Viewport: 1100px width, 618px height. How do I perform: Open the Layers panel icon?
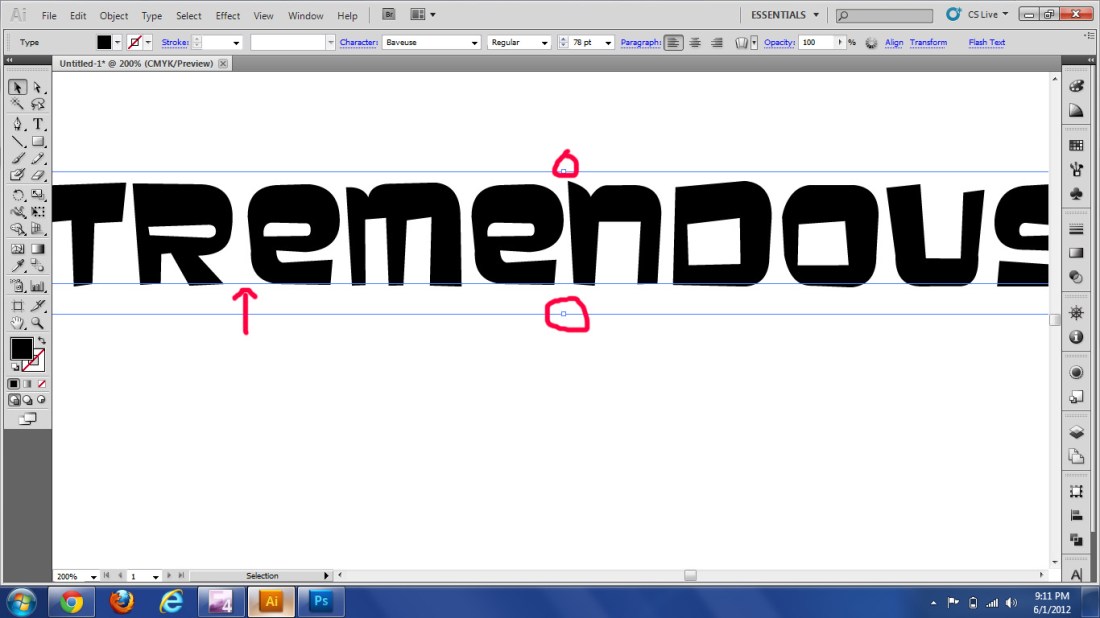click(1076, 433)
